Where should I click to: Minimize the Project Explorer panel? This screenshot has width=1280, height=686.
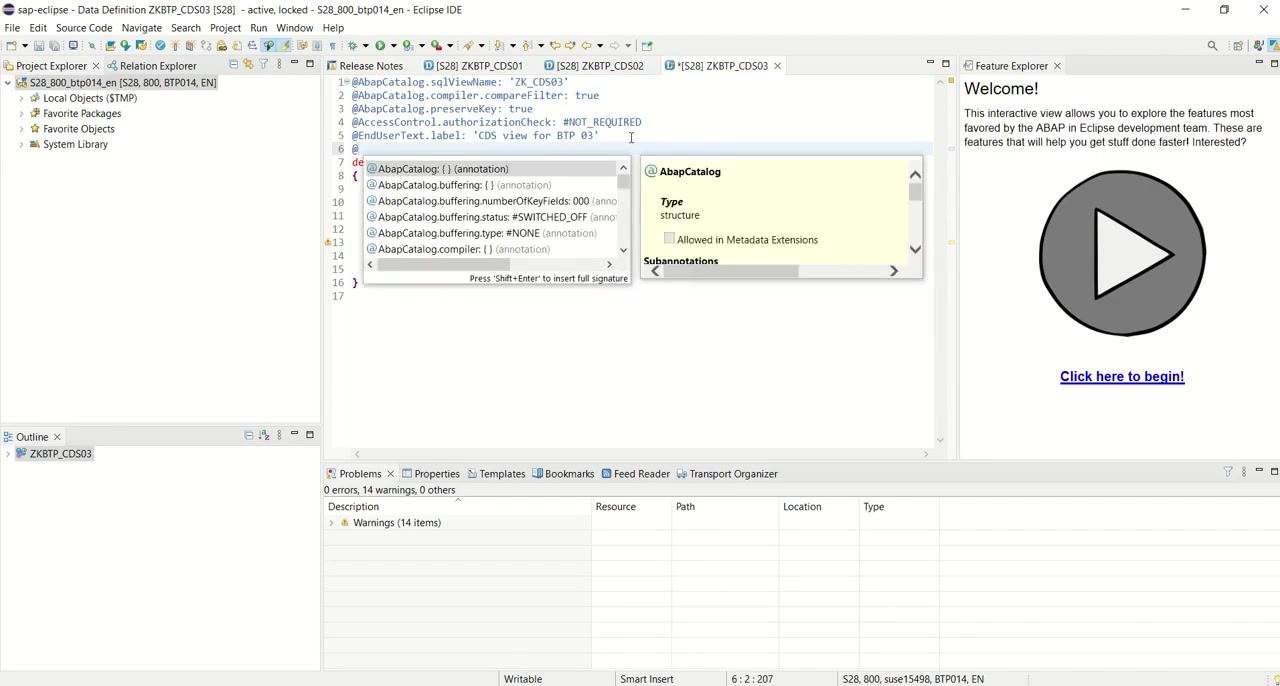[294, 64]
